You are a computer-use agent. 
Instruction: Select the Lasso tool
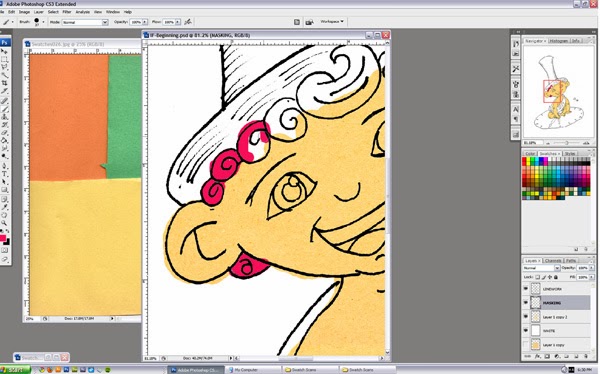5,67
